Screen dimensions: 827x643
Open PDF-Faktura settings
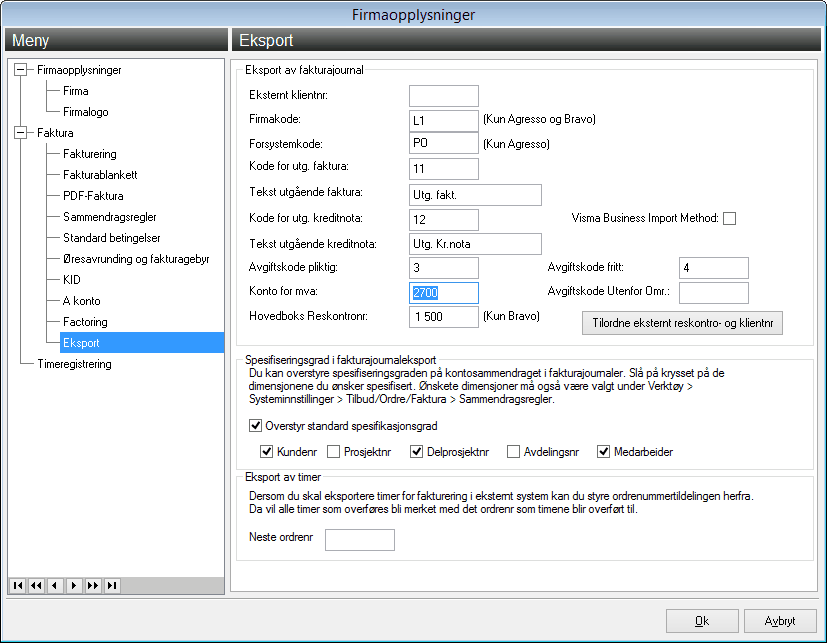pos(93,196)
